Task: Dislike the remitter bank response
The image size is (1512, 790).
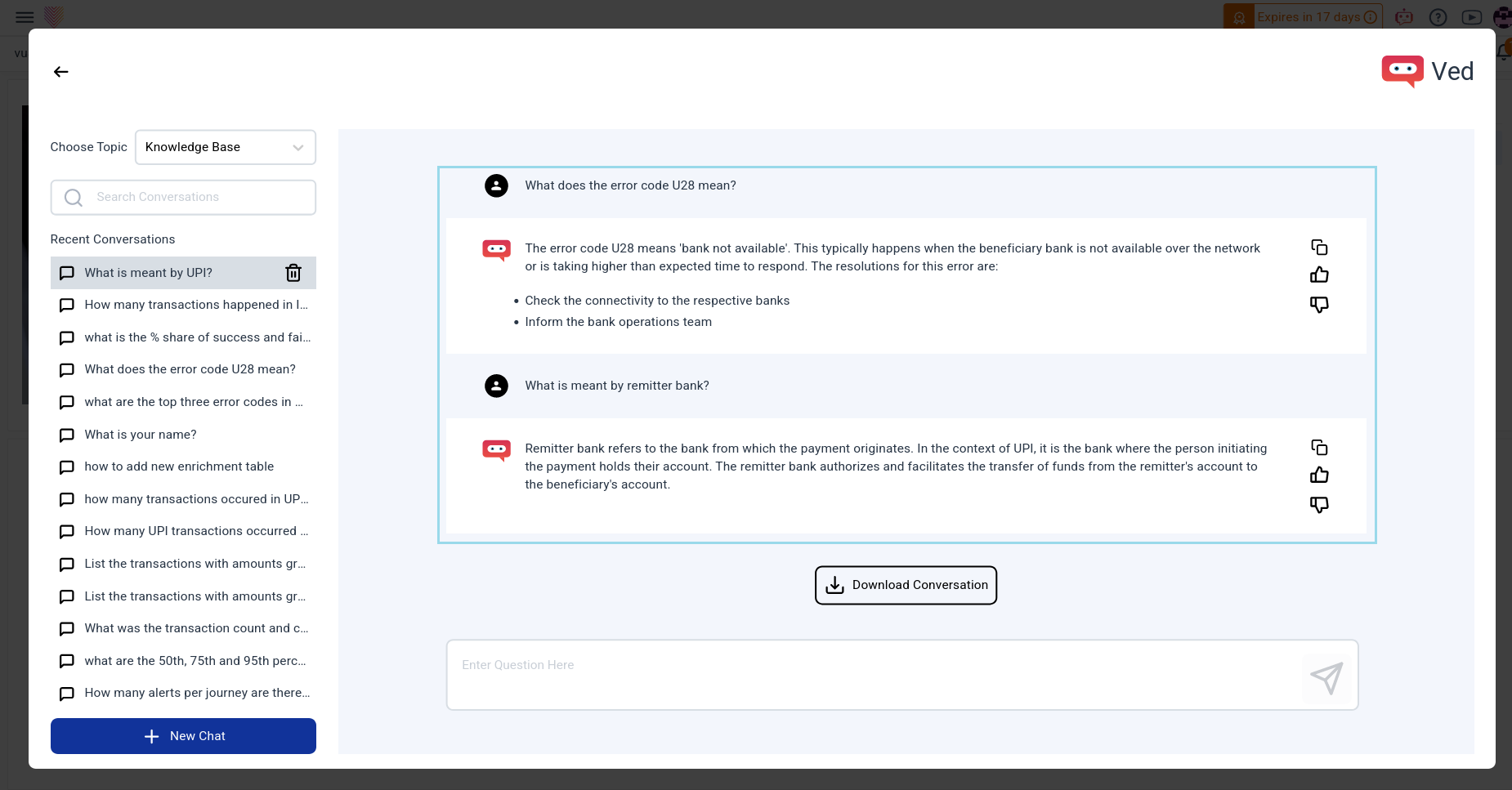Action: pyautogui.click(x=1319, y=504)
